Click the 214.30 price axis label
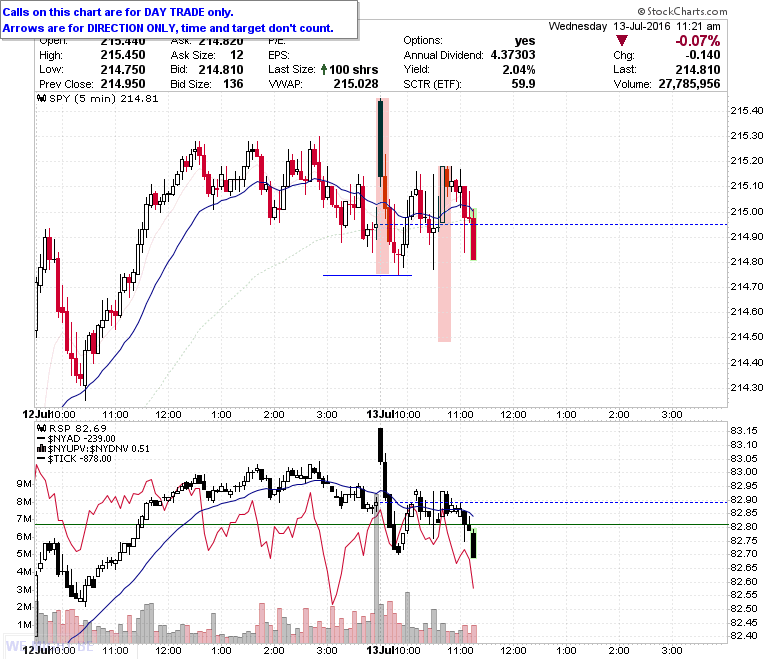The image size is (780, 659). click(x=746, y=387)
